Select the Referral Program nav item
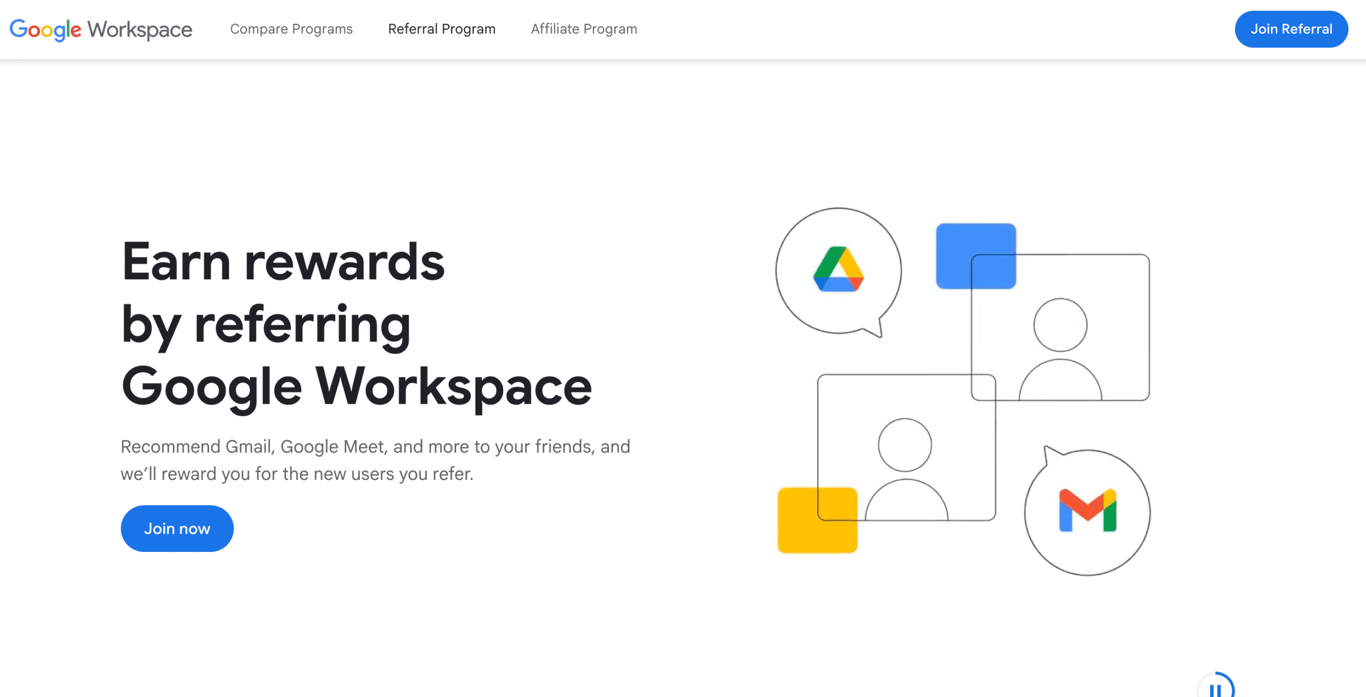Image resolution: width=1366 pixels, height=697 pixels. point(442,29)
